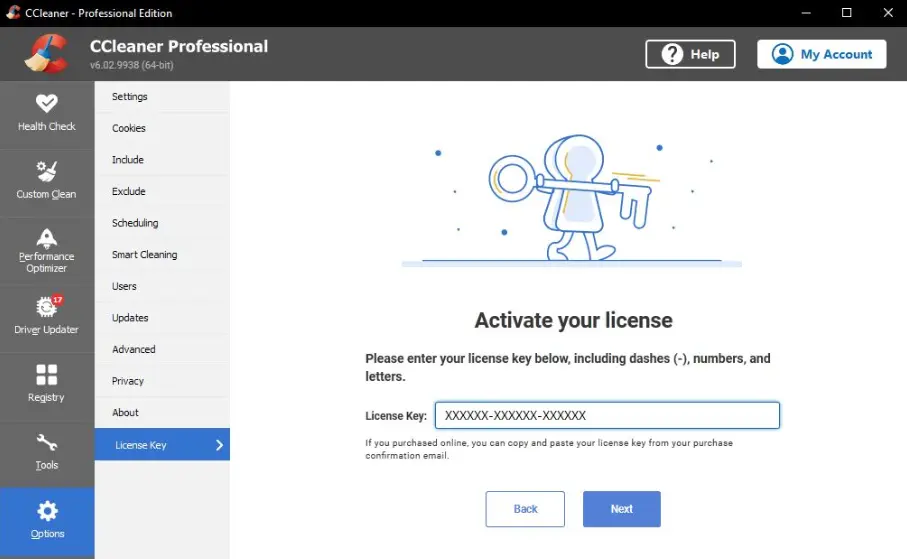Click the Help button
Screen dimensions: 907x559
690,54
